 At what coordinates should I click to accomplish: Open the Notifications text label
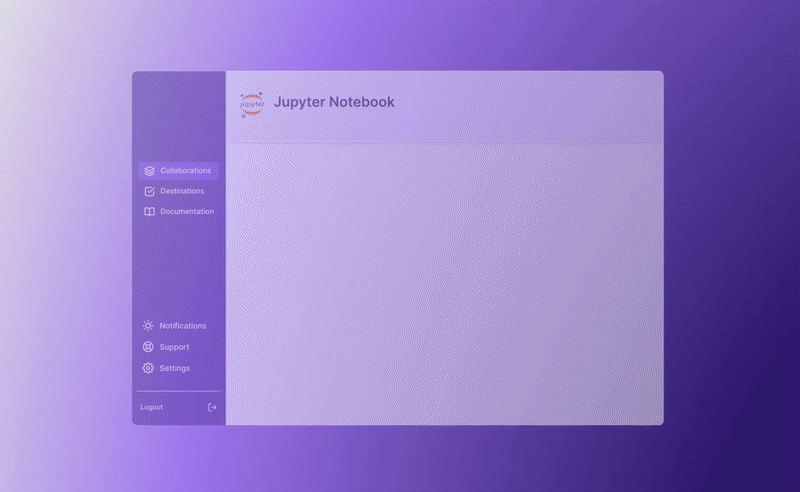pyautogui.click(x=183, y=326)
